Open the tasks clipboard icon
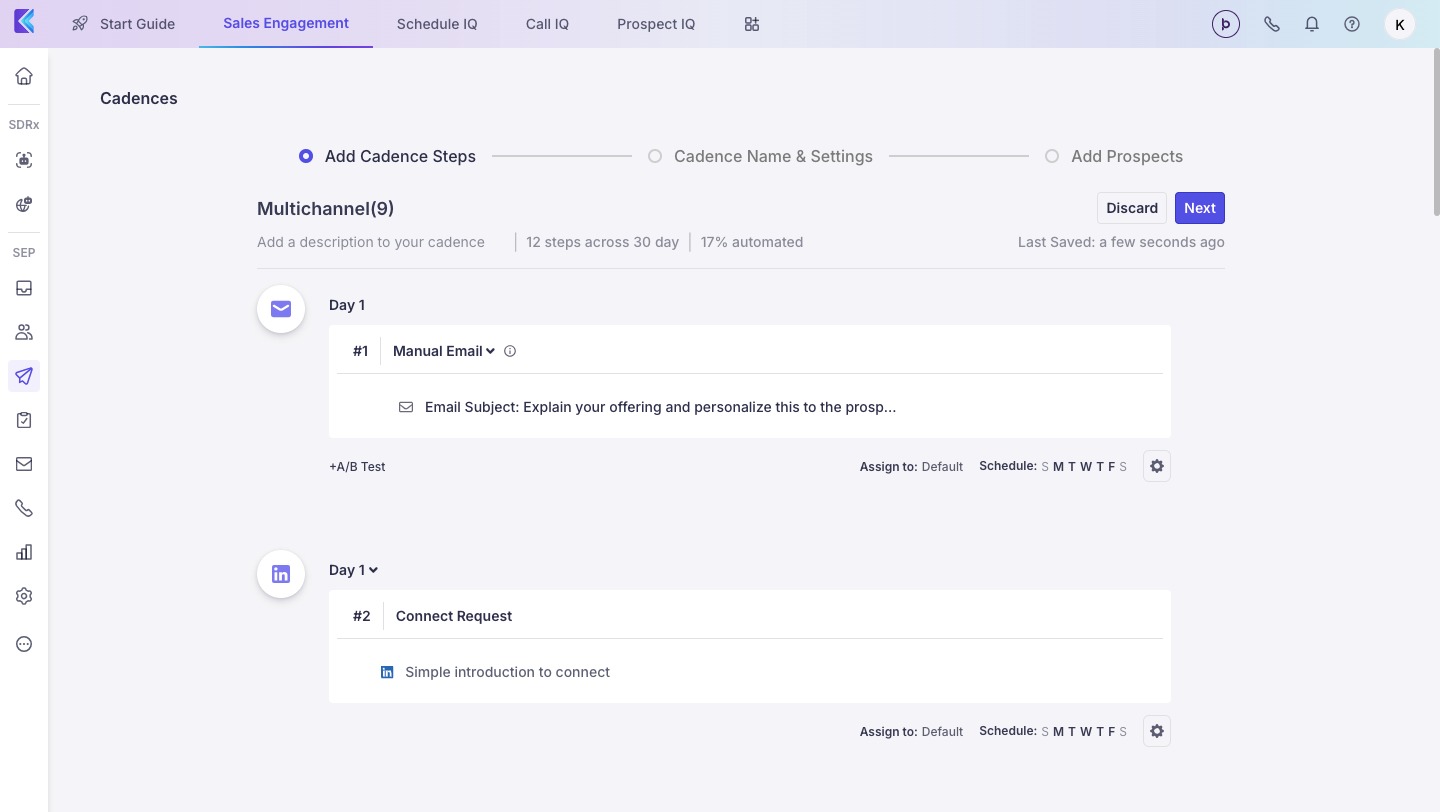Image resolution: width=1440 pixels, height=812 pixels. pos(24,420)
